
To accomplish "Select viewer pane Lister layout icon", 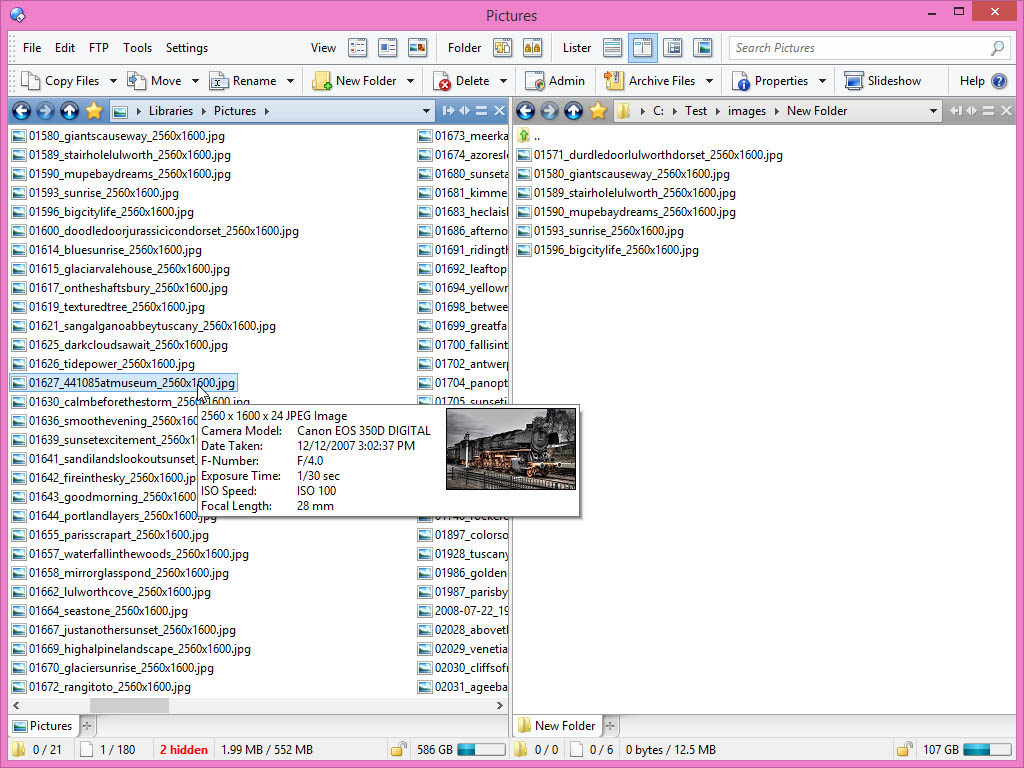I will (703, 48).
